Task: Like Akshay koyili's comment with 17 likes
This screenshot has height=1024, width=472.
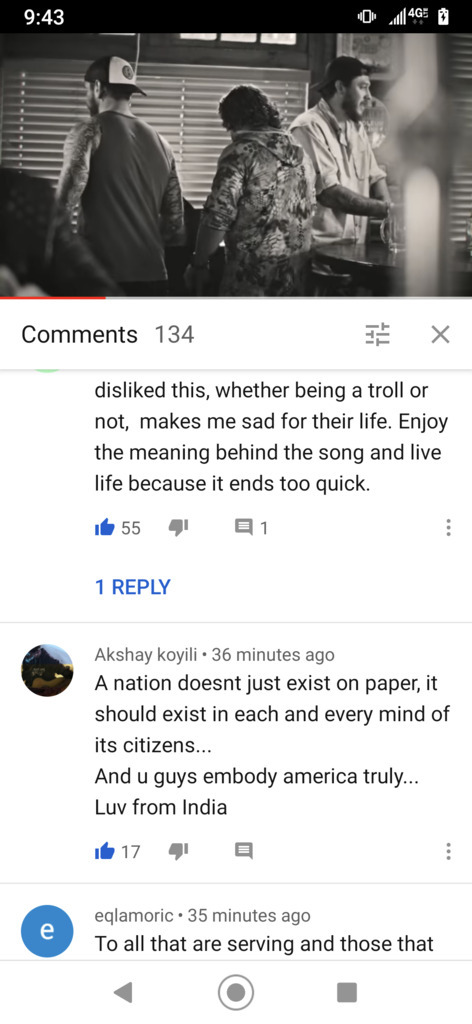Action: point(105,851)
